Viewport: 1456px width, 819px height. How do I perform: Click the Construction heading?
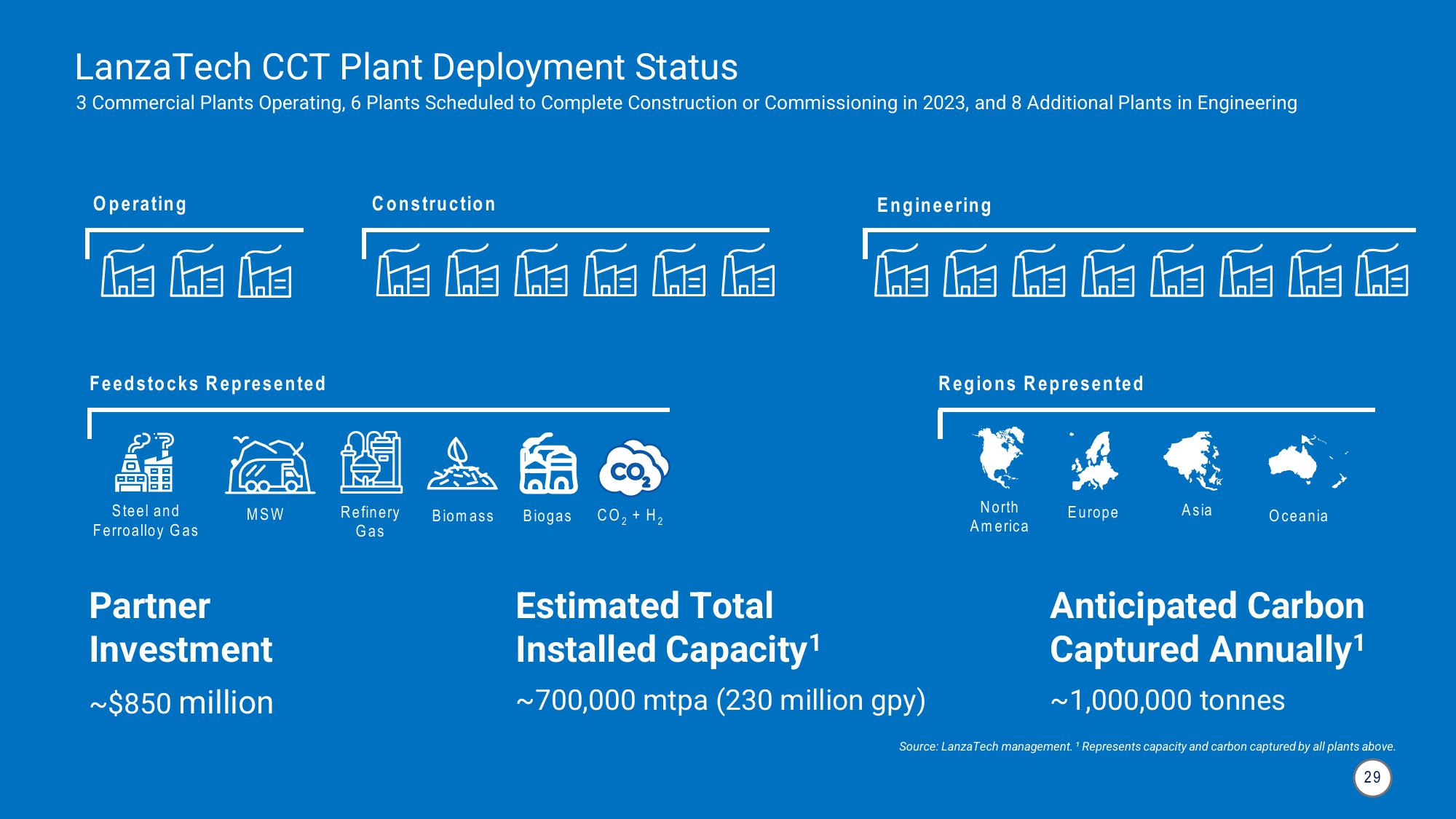[x=434, y=204]
